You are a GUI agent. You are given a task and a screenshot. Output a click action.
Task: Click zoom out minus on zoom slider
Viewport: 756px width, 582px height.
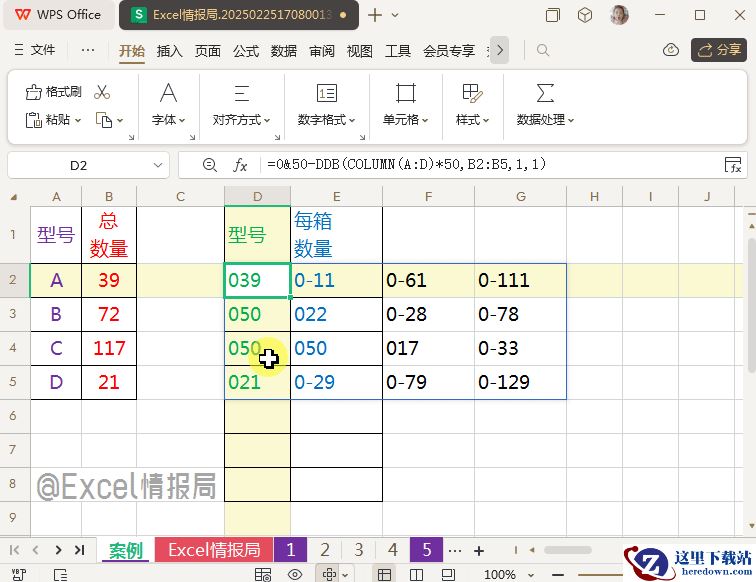click(558, 575)
